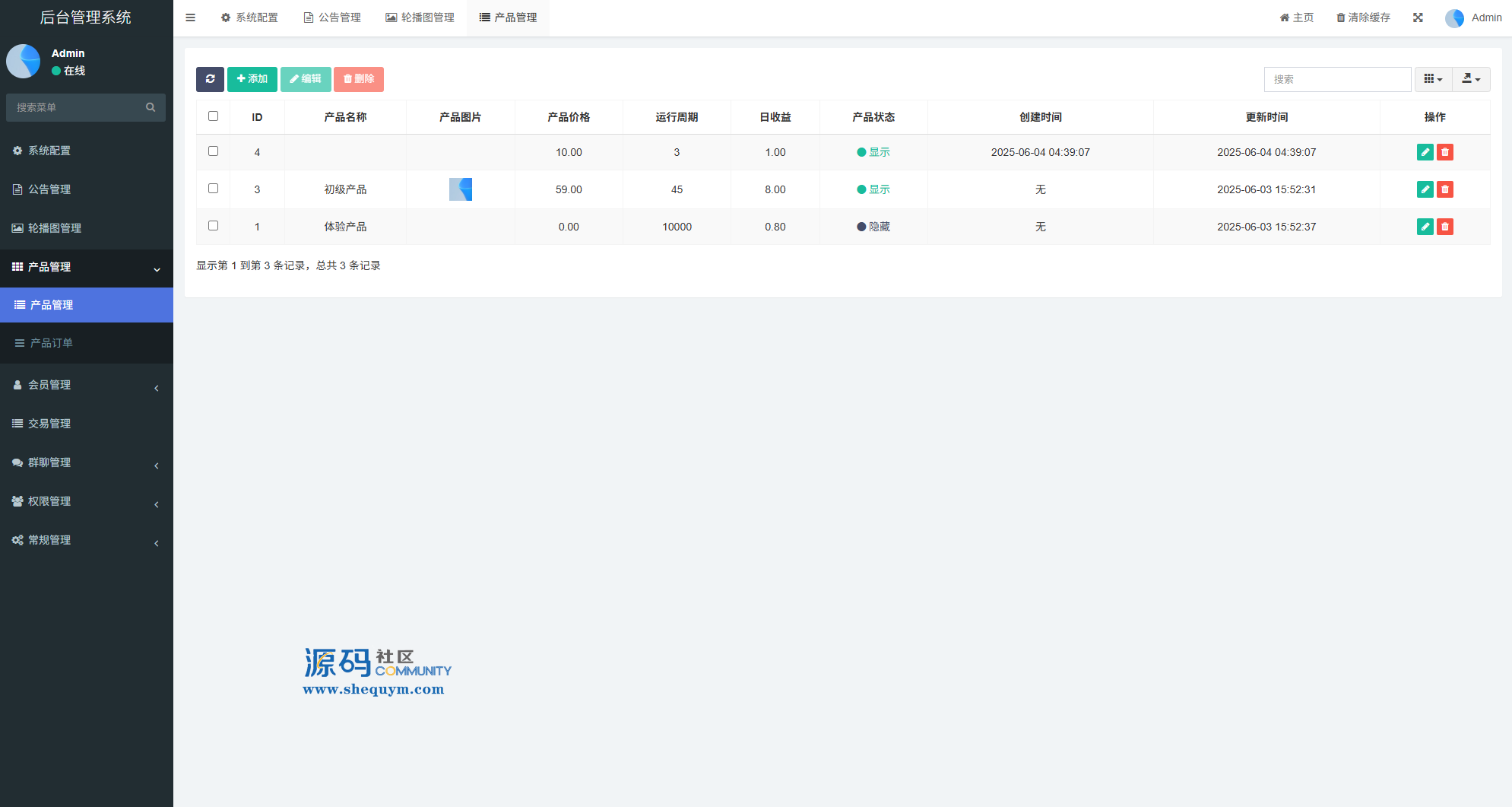Open the column visibility dropdown

coord(1433,79)
